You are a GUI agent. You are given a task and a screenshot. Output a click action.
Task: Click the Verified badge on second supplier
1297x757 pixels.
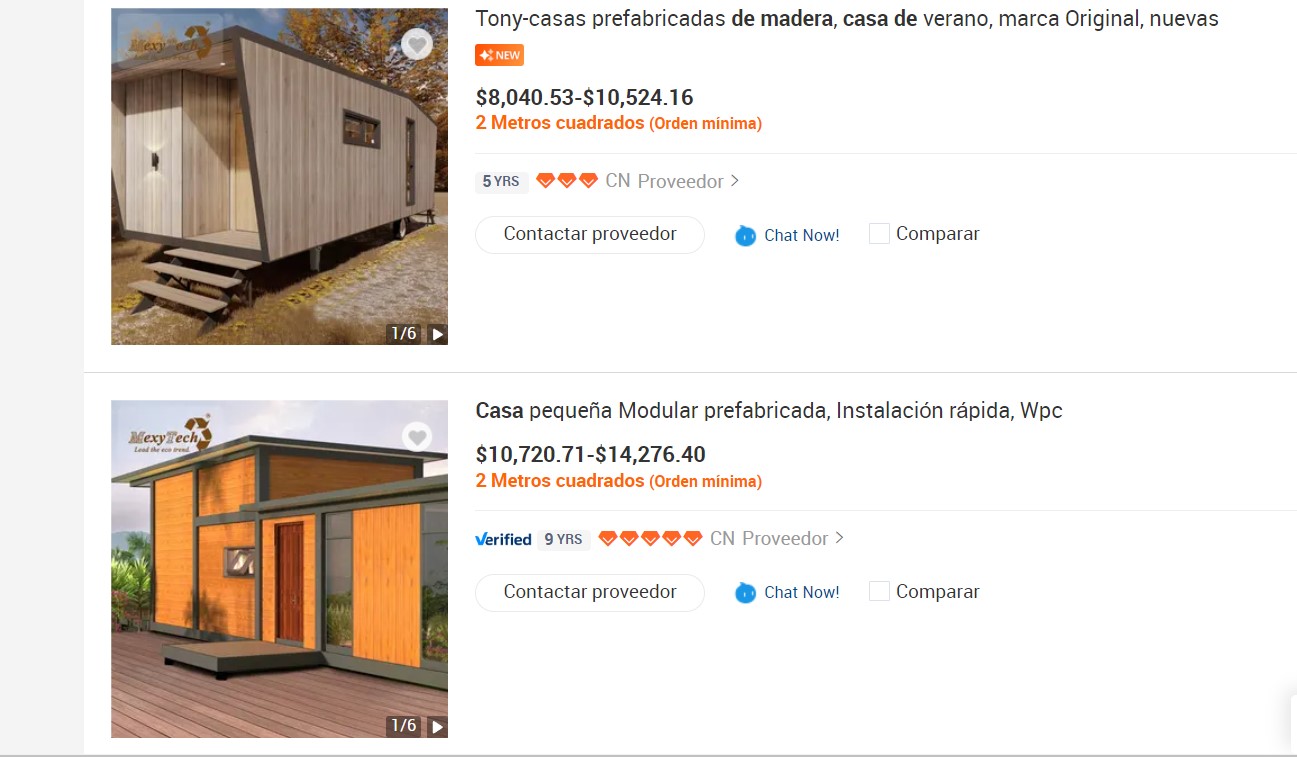coord(503,539)
